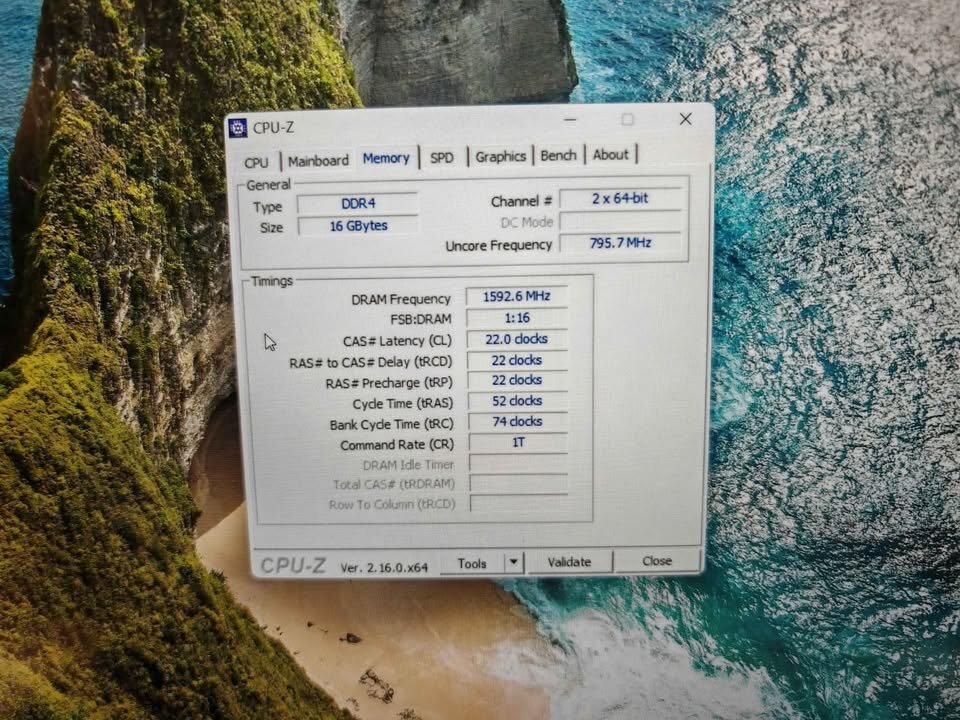Show the About tab

point(610,154)
